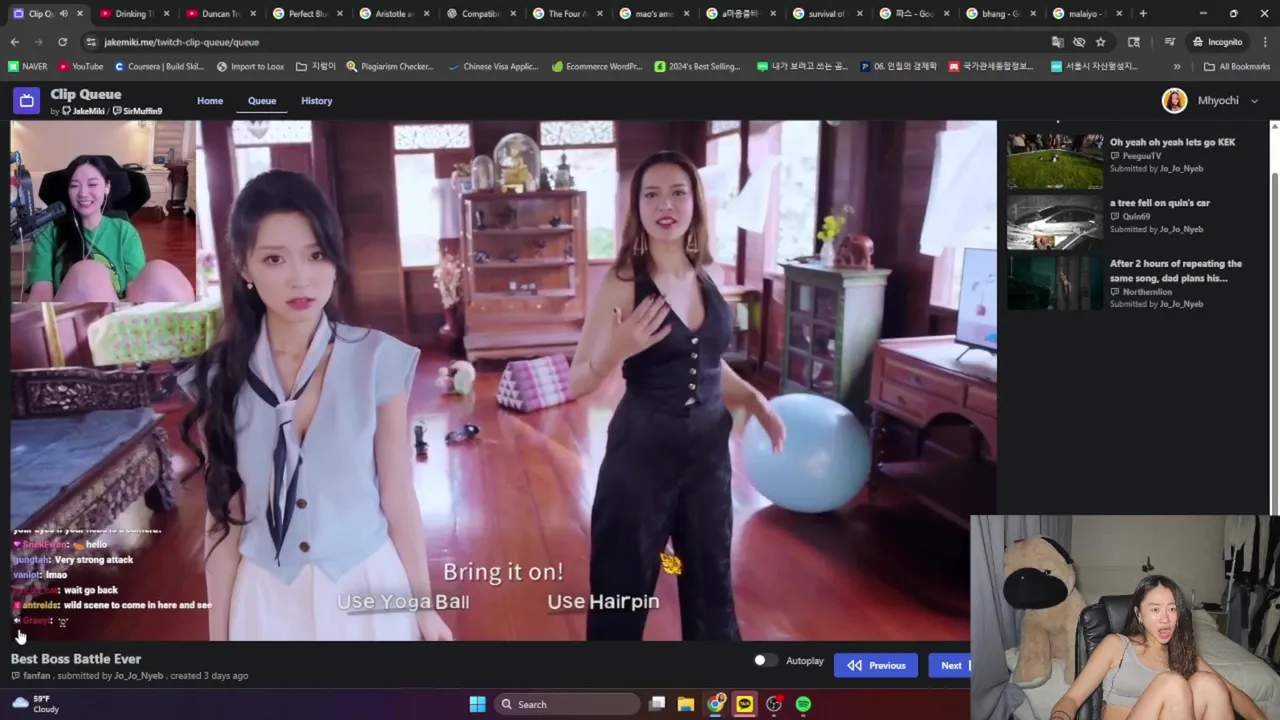The width and height of the screenshot is (1280, 720).
Task: Open a new browser tab with plus icon
Action: coord(1143,14)
